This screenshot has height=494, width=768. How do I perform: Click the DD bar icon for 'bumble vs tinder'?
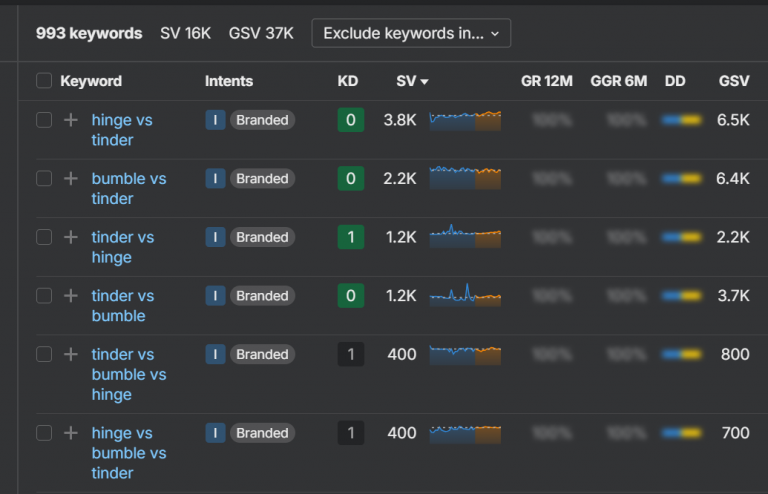(680, 179)
